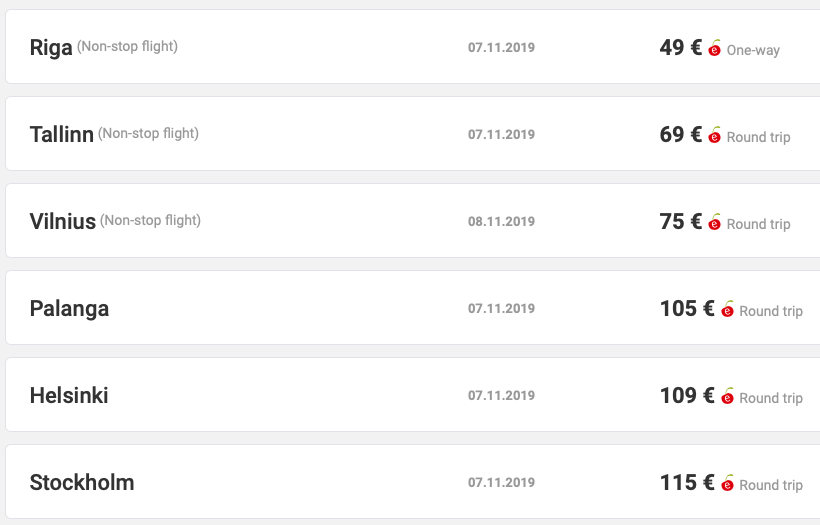Click the cherry icon by 75 € Vilnius fare
This screenshot has width=820, height=525.
(714, 222)
